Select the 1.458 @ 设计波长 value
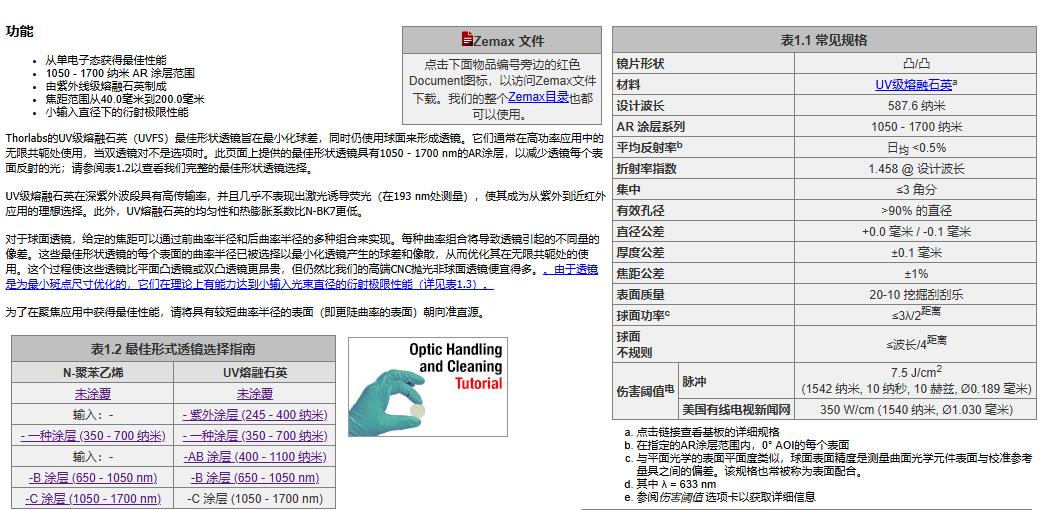The height and width of the screenshot is (510, 1047). [916, 169]
